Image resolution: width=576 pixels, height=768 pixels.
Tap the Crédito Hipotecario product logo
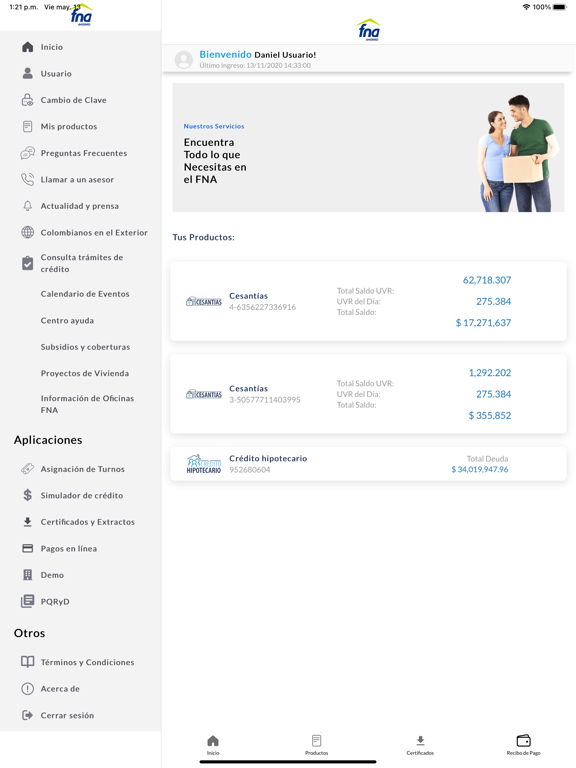(204, 464)
